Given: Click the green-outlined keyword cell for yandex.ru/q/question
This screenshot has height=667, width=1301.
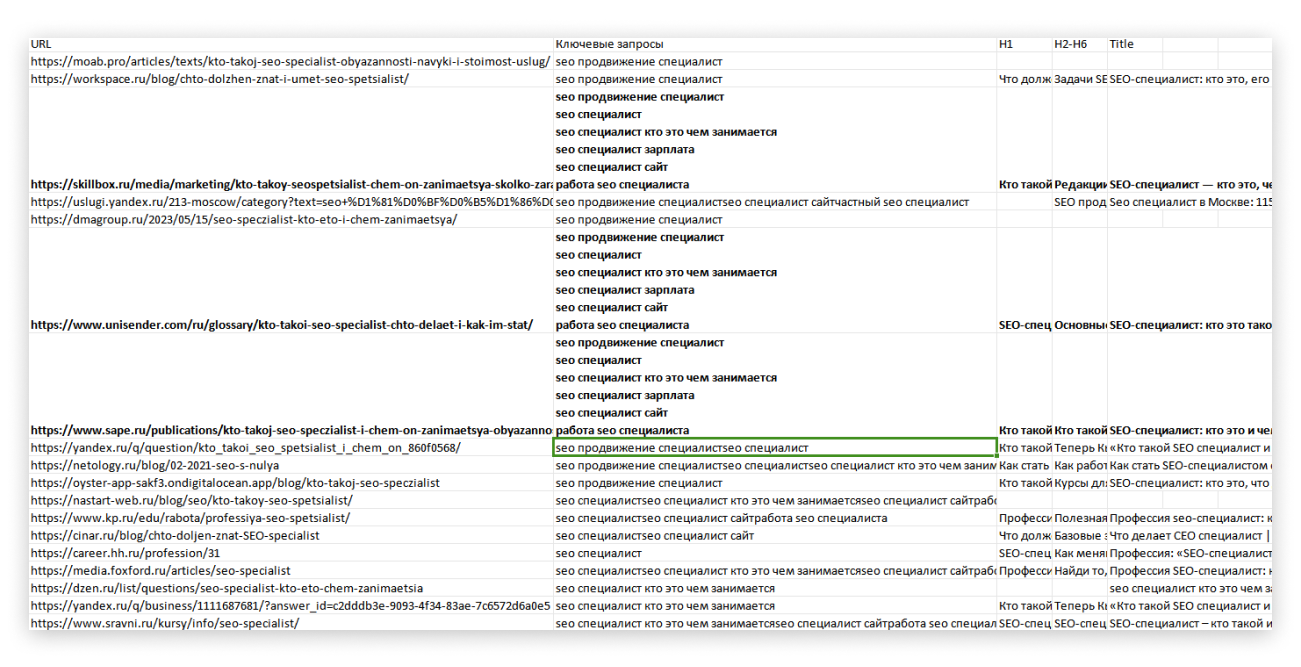Looking at the screenshot, I should (775, 448).
